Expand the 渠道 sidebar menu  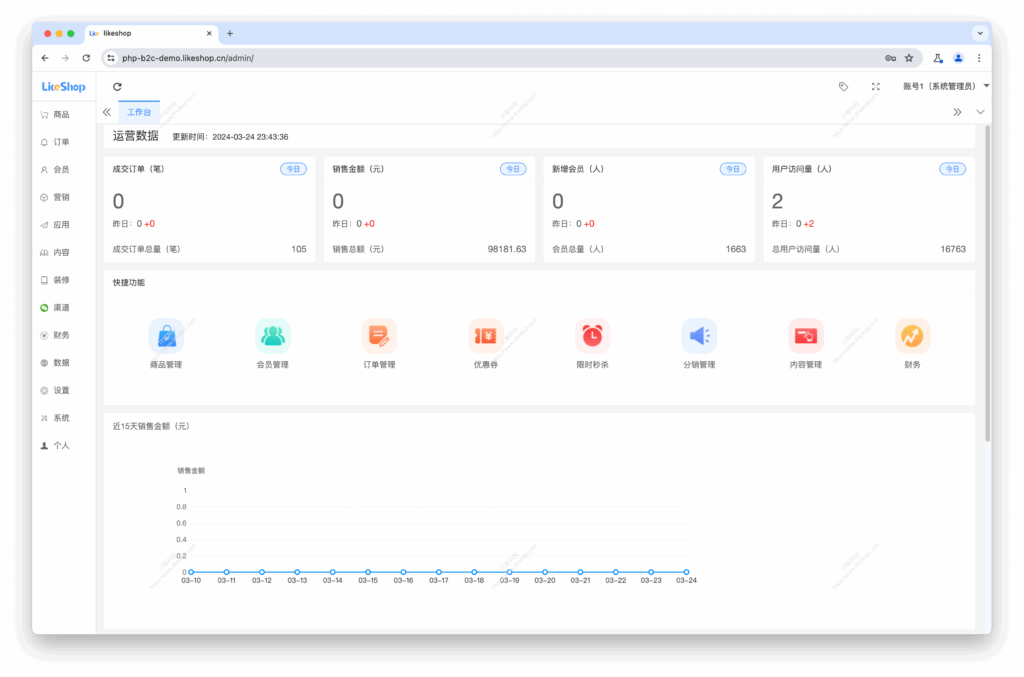[60, 307]
